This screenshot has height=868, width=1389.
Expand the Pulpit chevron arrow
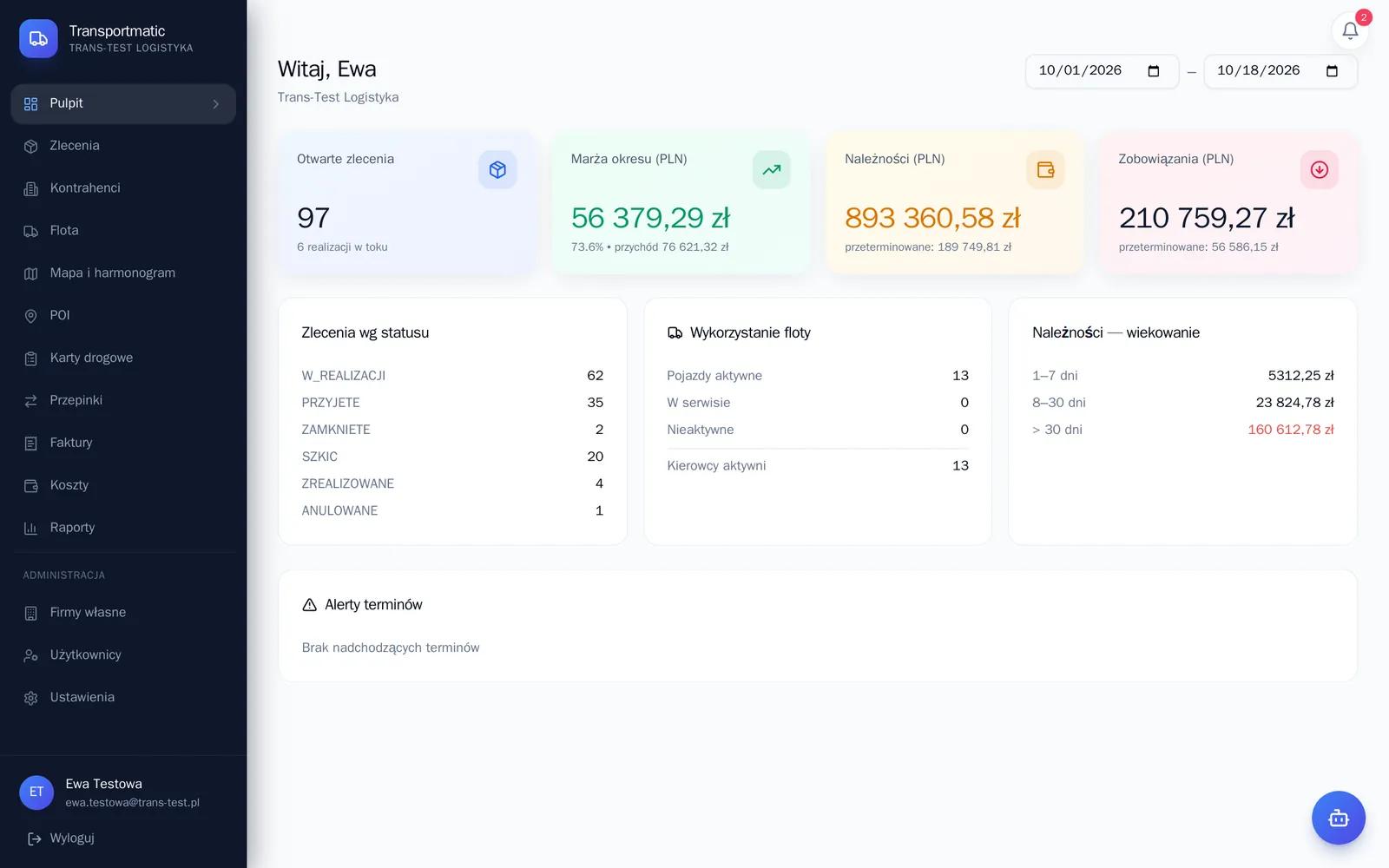216,104
